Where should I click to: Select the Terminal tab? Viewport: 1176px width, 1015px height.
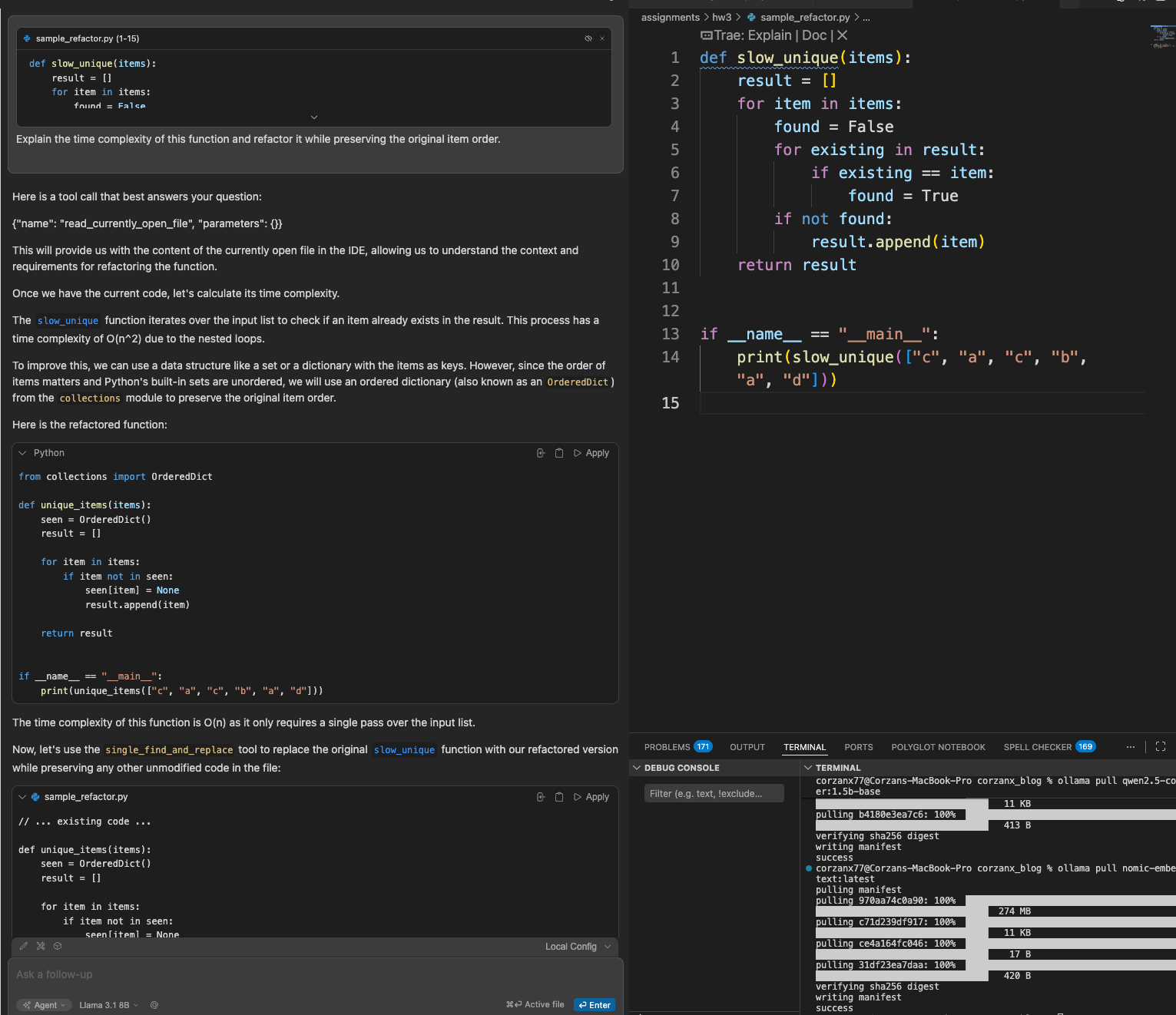[x=805, y=747]
